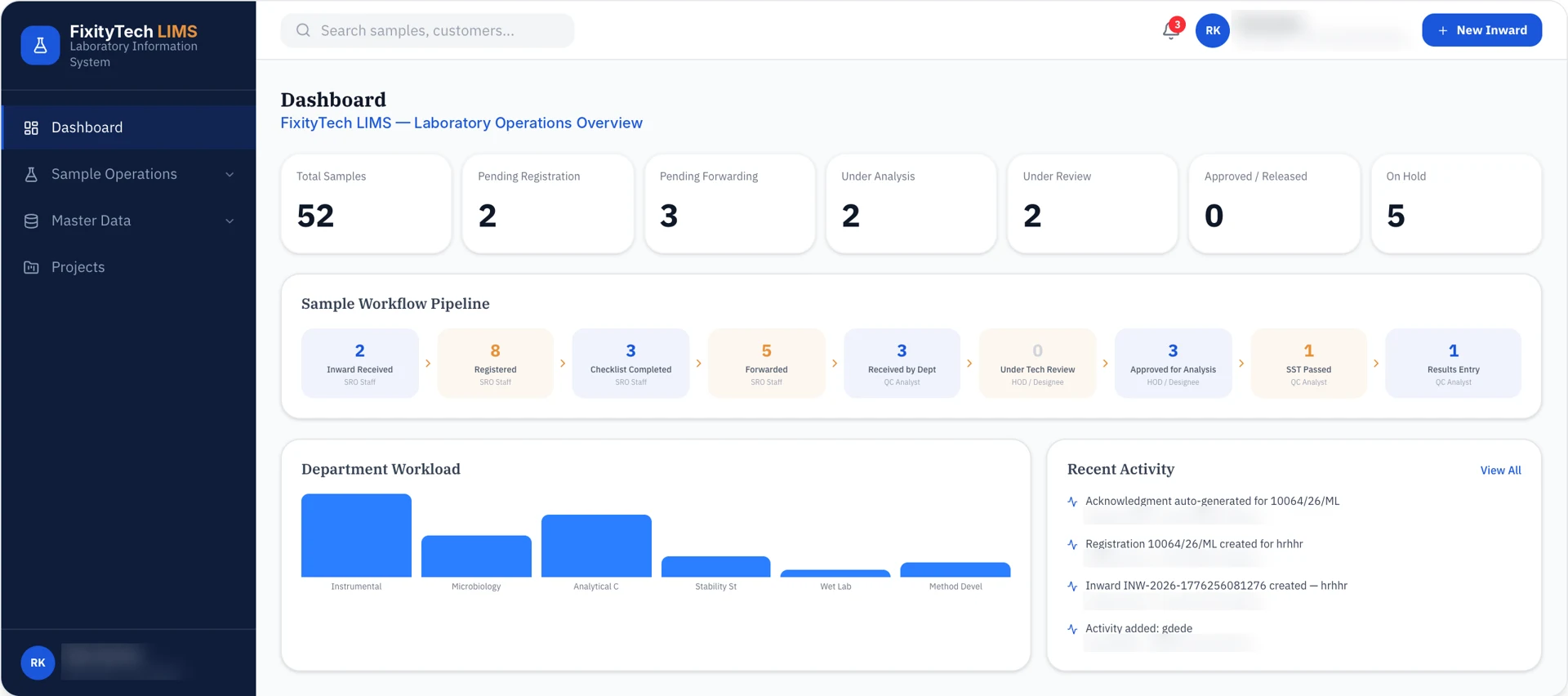Click the Projects folder icon
Screen dimensions: 1568x696
click(x=31, y=267)
